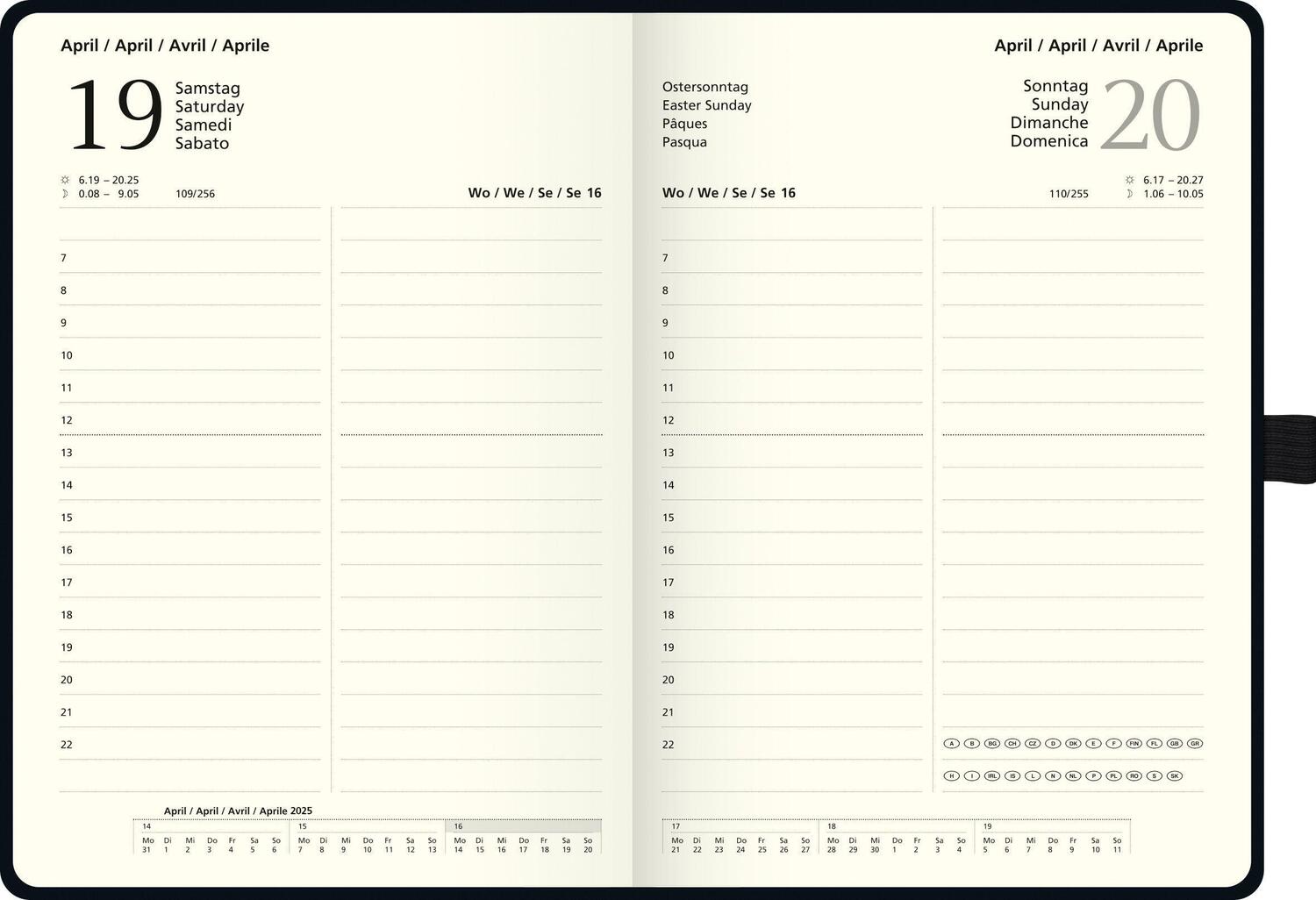Click the oval country code GR

point(1195,744)
